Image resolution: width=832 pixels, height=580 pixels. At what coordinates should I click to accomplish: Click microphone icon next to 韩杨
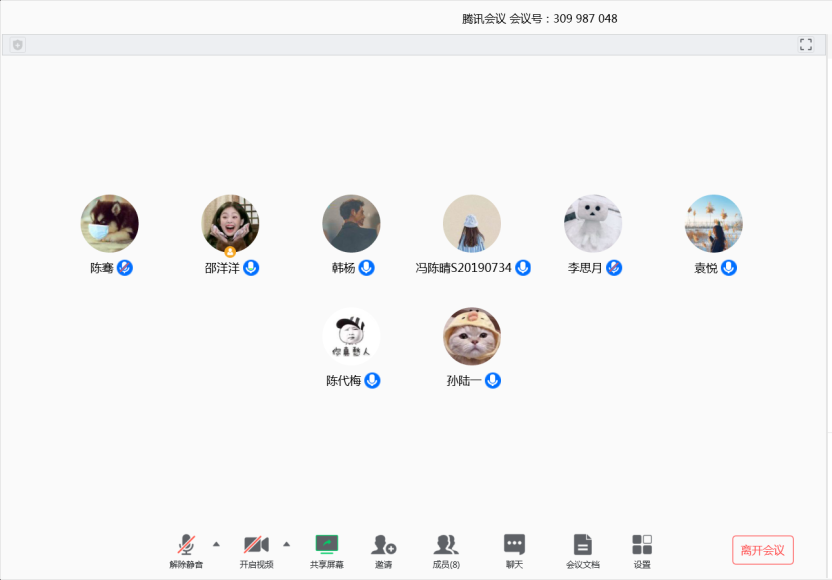coord(367,268)
